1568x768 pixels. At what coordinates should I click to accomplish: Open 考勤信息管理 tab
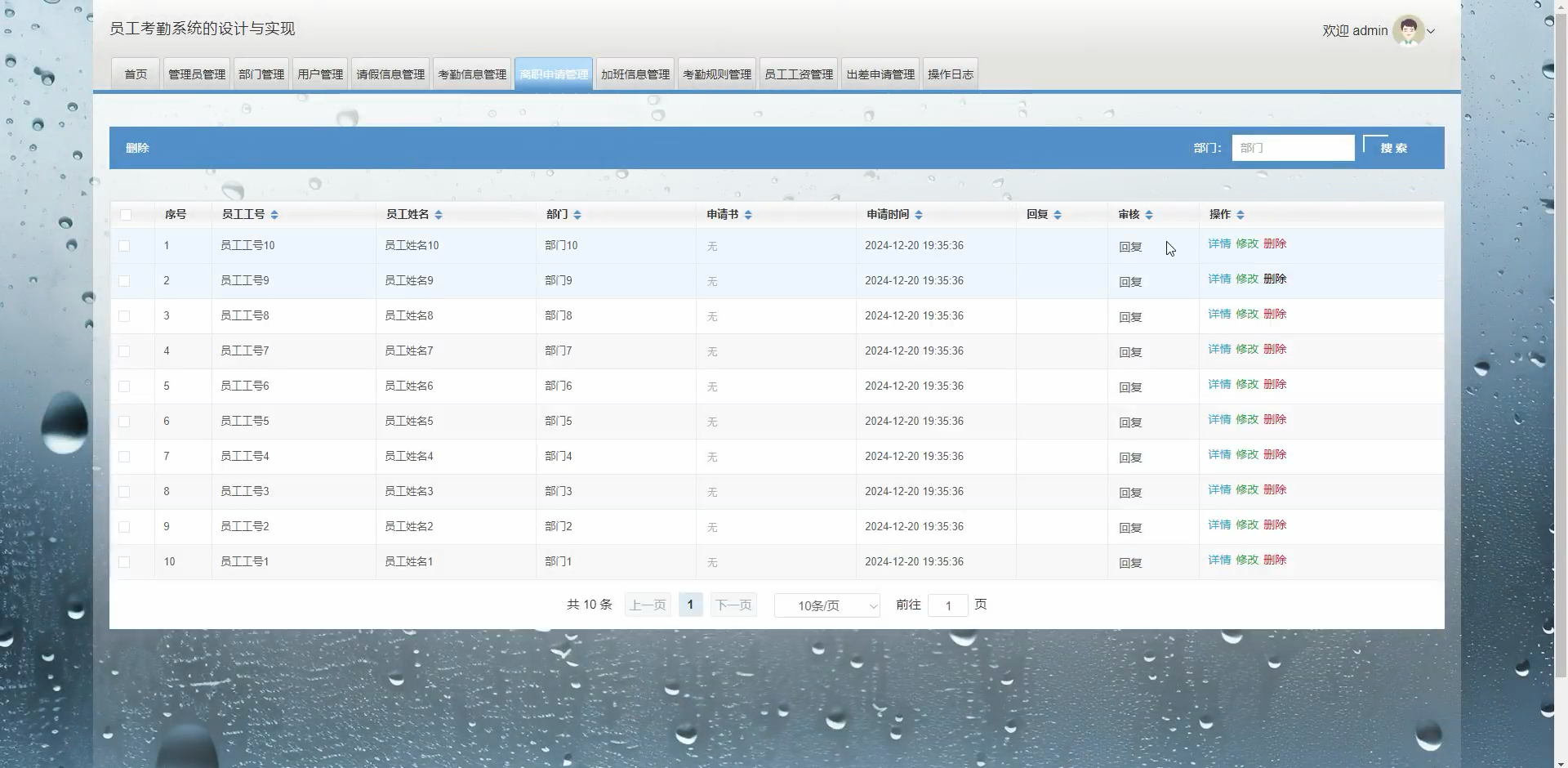click(472, 74)
